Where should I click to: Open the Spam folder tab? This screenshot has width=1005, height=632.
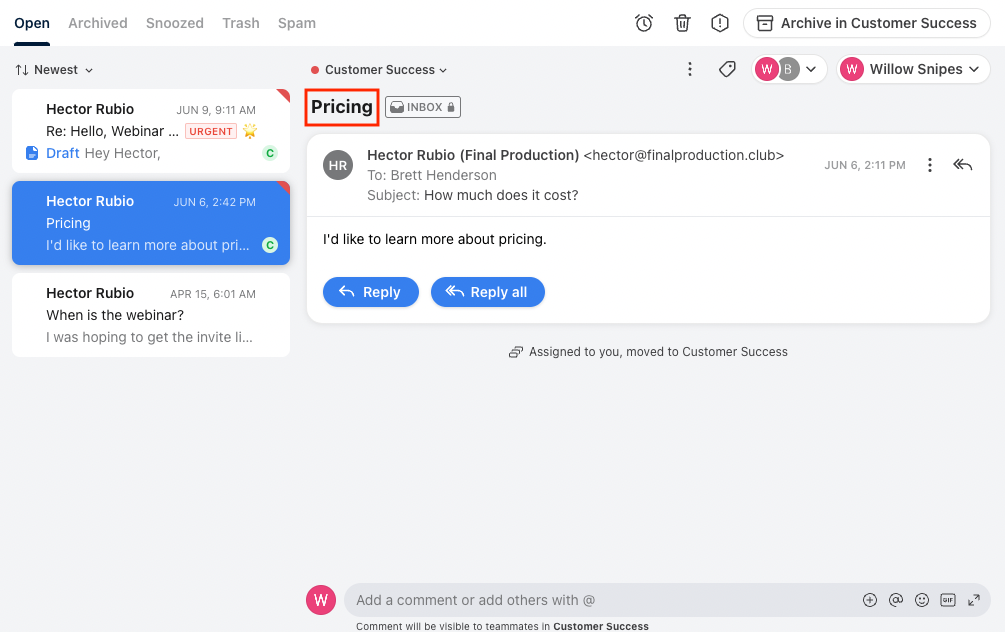(x=296, y=22)
